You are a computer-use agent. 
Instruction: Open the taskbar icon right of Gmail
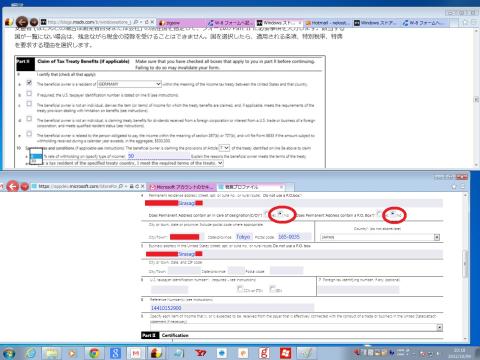coord(156,353)
